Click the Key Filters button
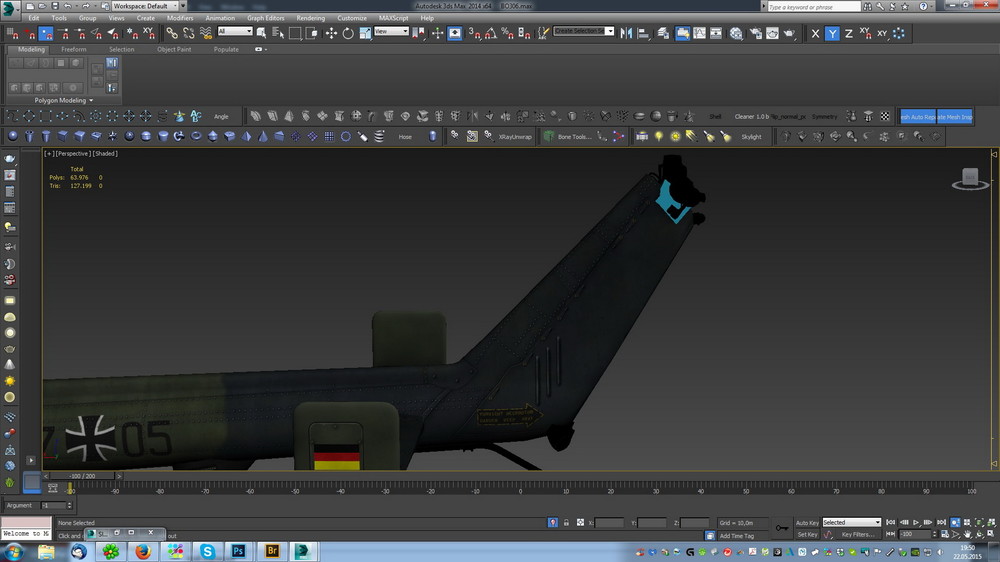This screenshot has width=1000, height=562. (858, 535)
